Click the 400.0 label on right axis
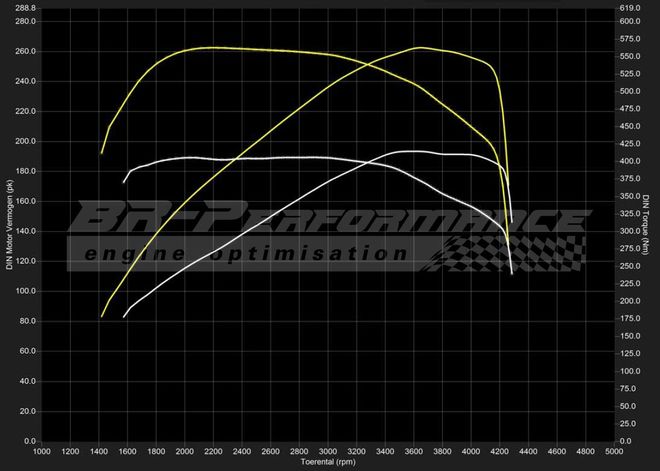The image size is (660, 471). (x=629, y=161)
